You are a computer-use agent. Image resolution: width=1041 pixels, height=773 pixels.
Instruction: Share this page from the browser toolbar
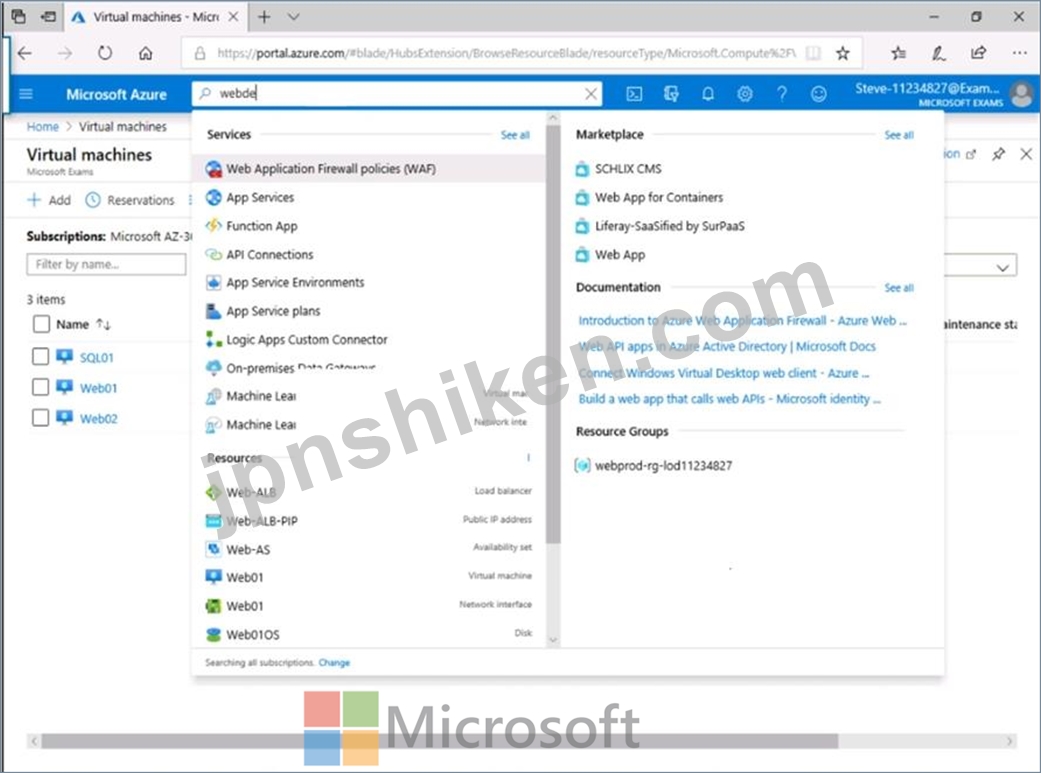(x=978, y=53)
